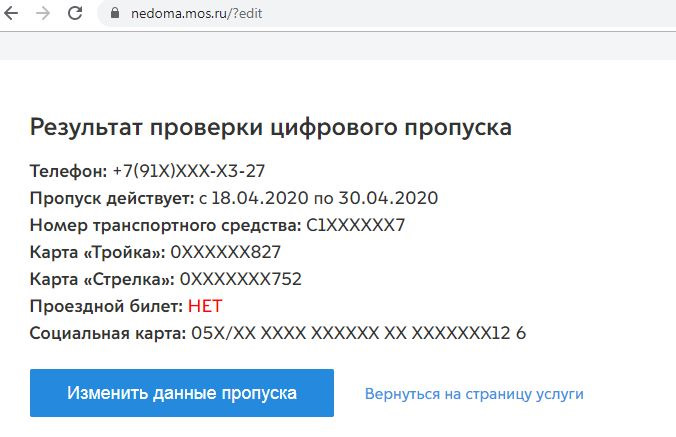Click the "Карта «Тройка»:" label
The image size is (676, 437).
click(98, 252)
